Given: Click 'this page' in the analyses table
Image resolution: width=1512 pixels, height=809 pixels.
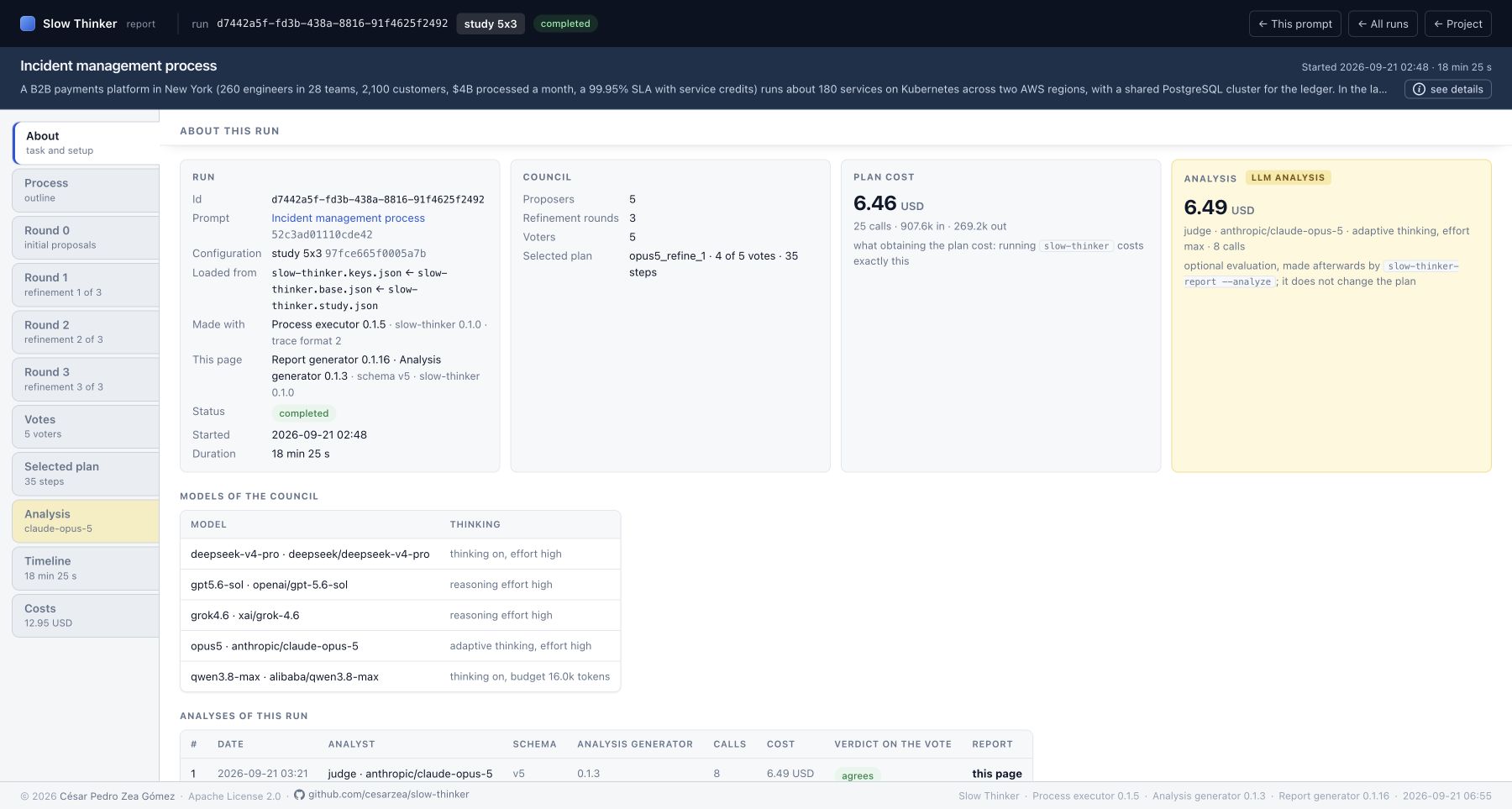Looking at the screenshot, I should click(997, 774).
